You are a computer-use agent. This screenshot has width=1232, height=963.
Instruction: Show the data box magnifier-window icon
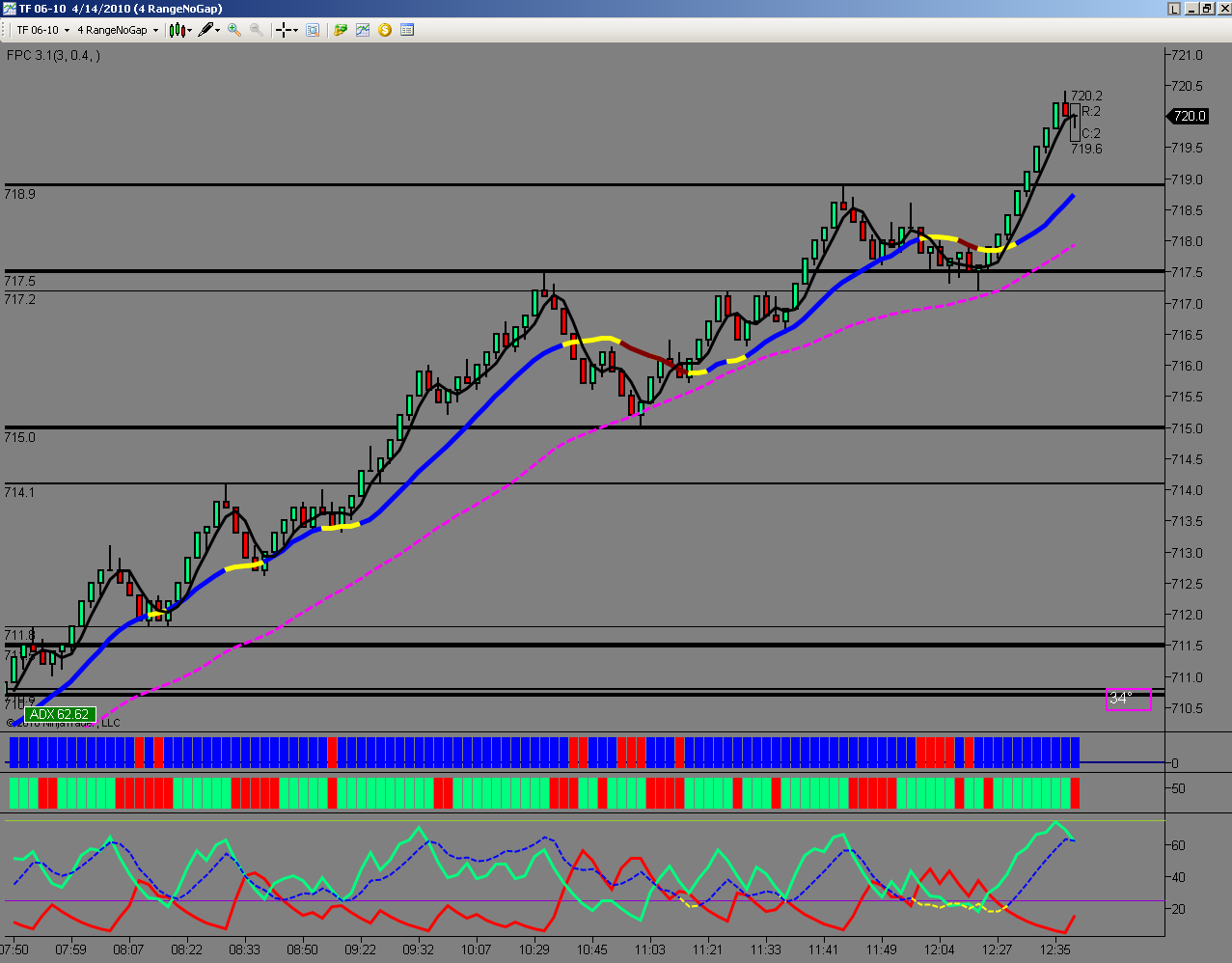(313, 30)
